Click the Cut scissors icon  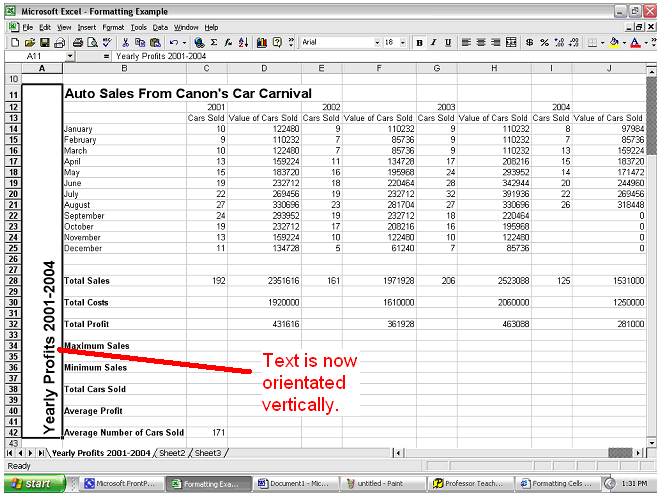pos(125,43)
